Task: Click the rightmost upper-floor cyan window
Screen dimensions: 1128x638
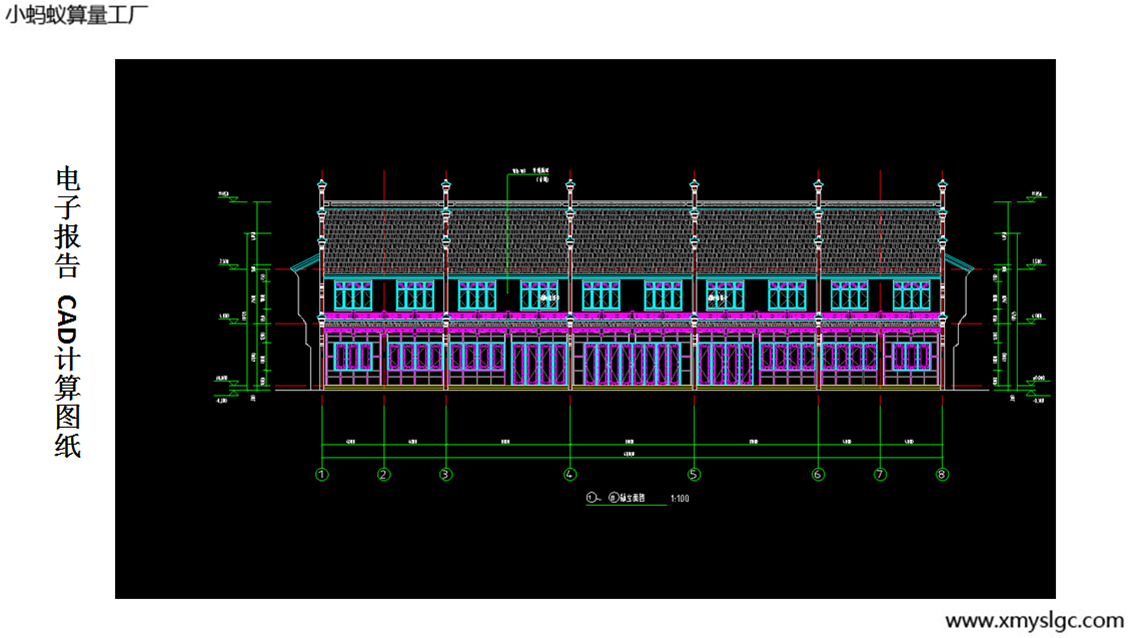Action: (x=910, y=295)
